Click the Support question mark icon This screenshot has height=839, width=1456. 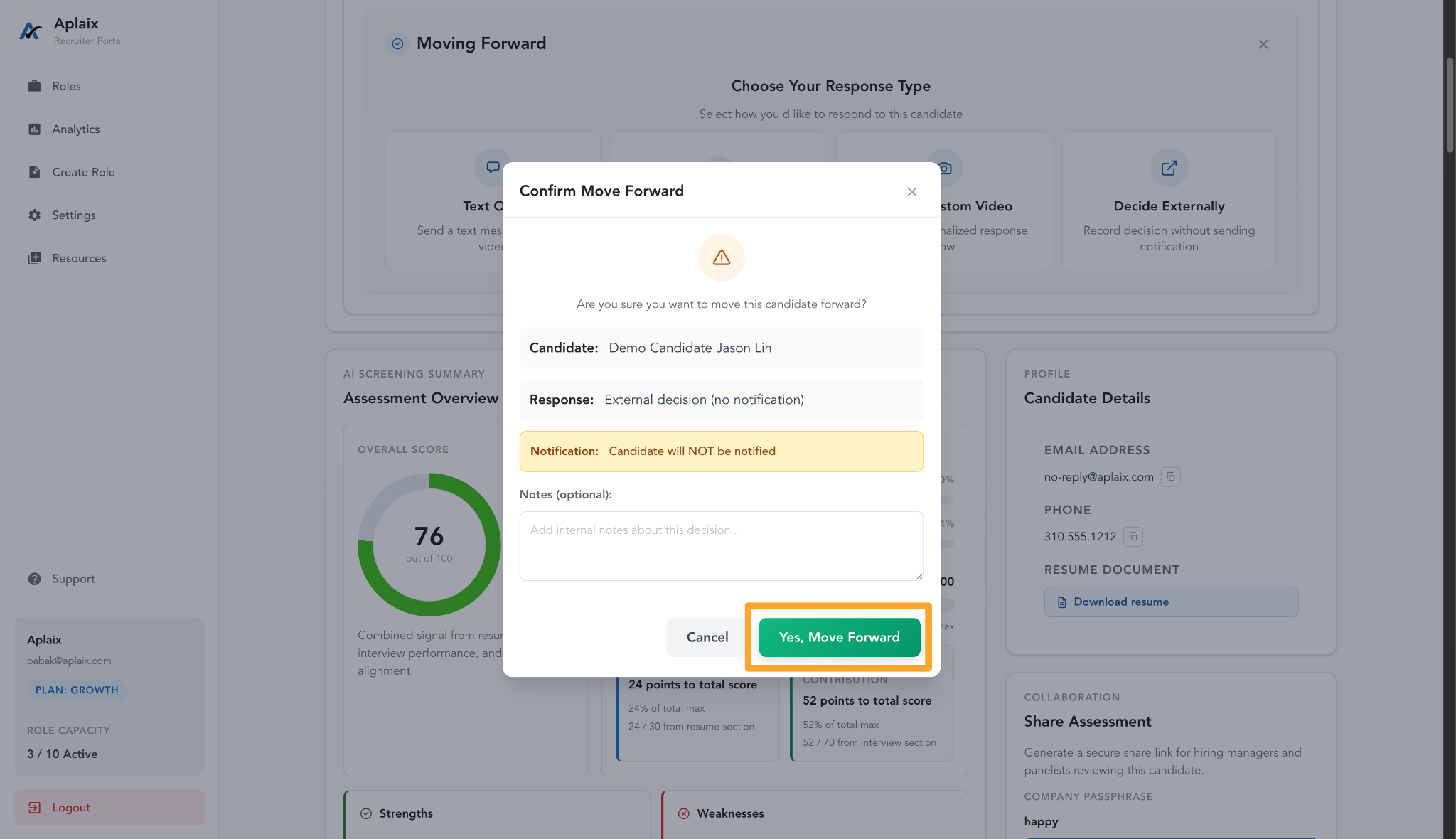click(x=34, y=579)
